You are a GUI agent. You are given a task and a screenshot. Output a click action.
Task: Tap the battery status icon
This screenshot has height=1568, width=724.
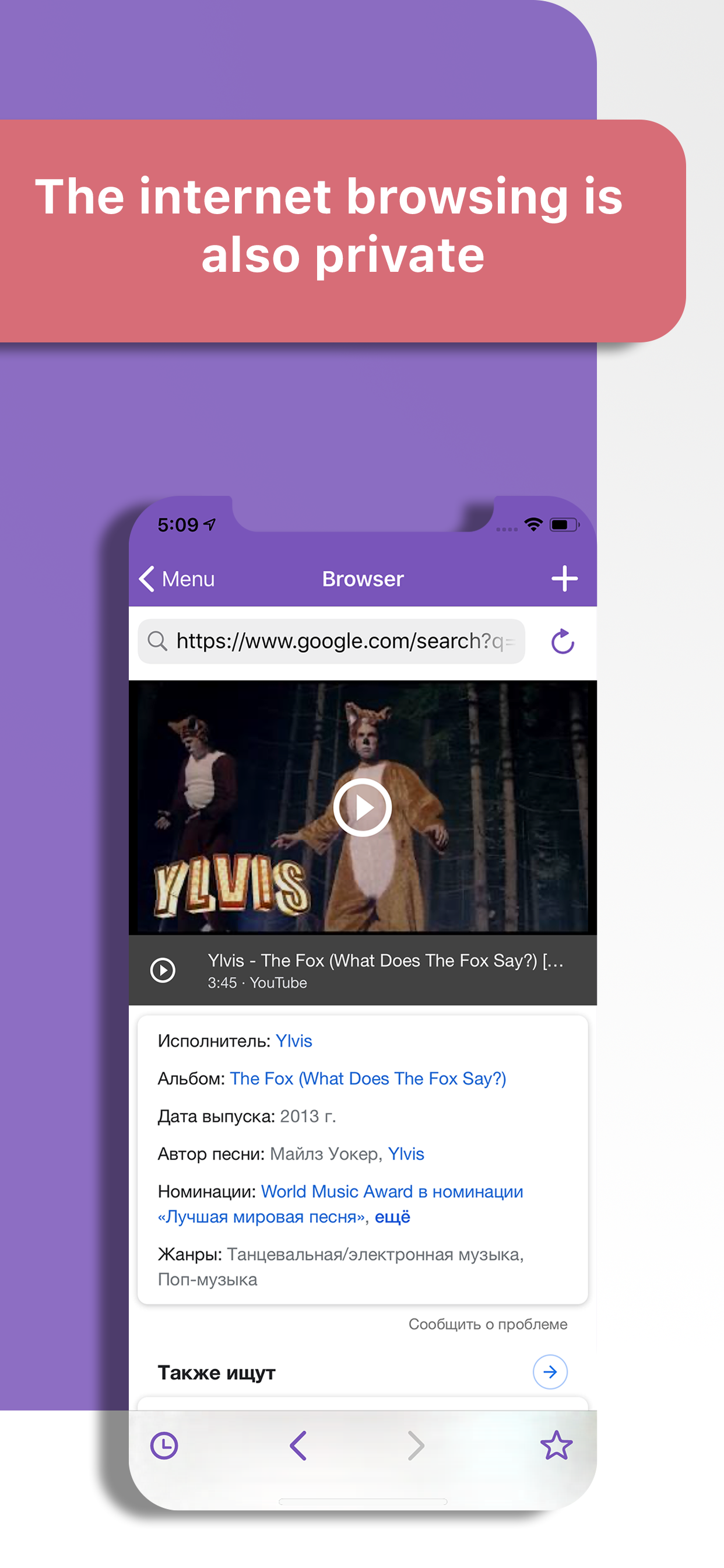point(565,524)
